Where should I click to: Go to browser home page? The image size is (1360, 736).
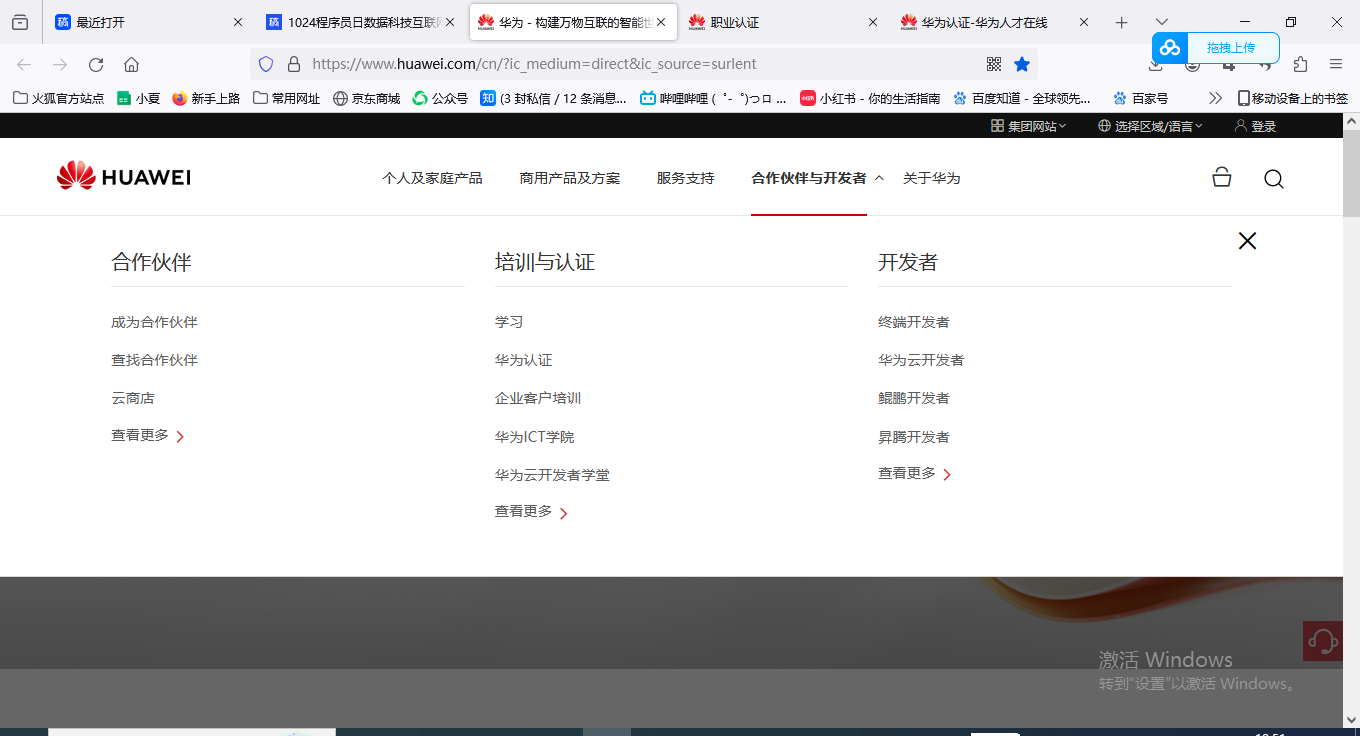131,64
